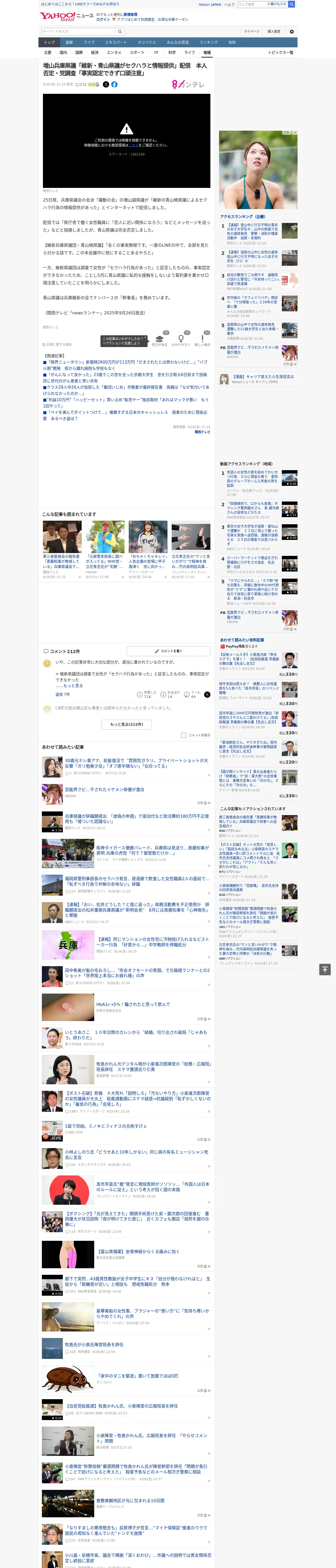Viewport: 336px width, 1568px height.
Task: Click the 記事に関する報告 report icon link
Action: pos(57,344)
